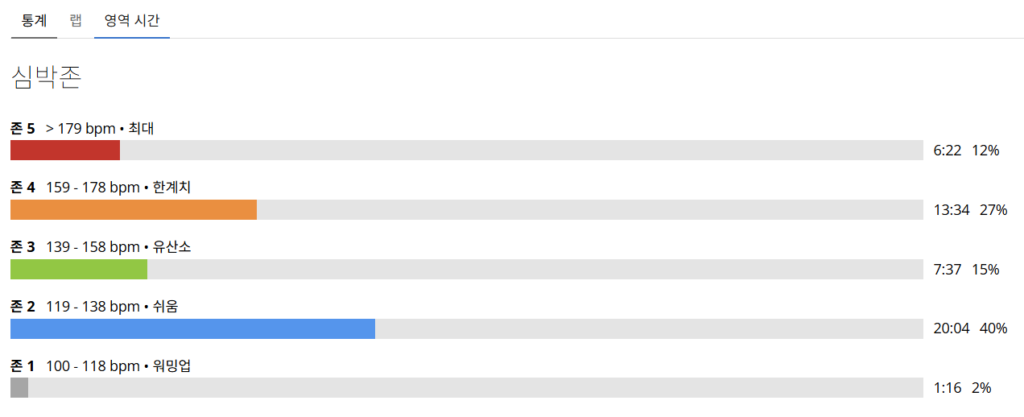The image size is (1024, 417).
Task: Click the 심박존 heading
Action: [46, 78]
